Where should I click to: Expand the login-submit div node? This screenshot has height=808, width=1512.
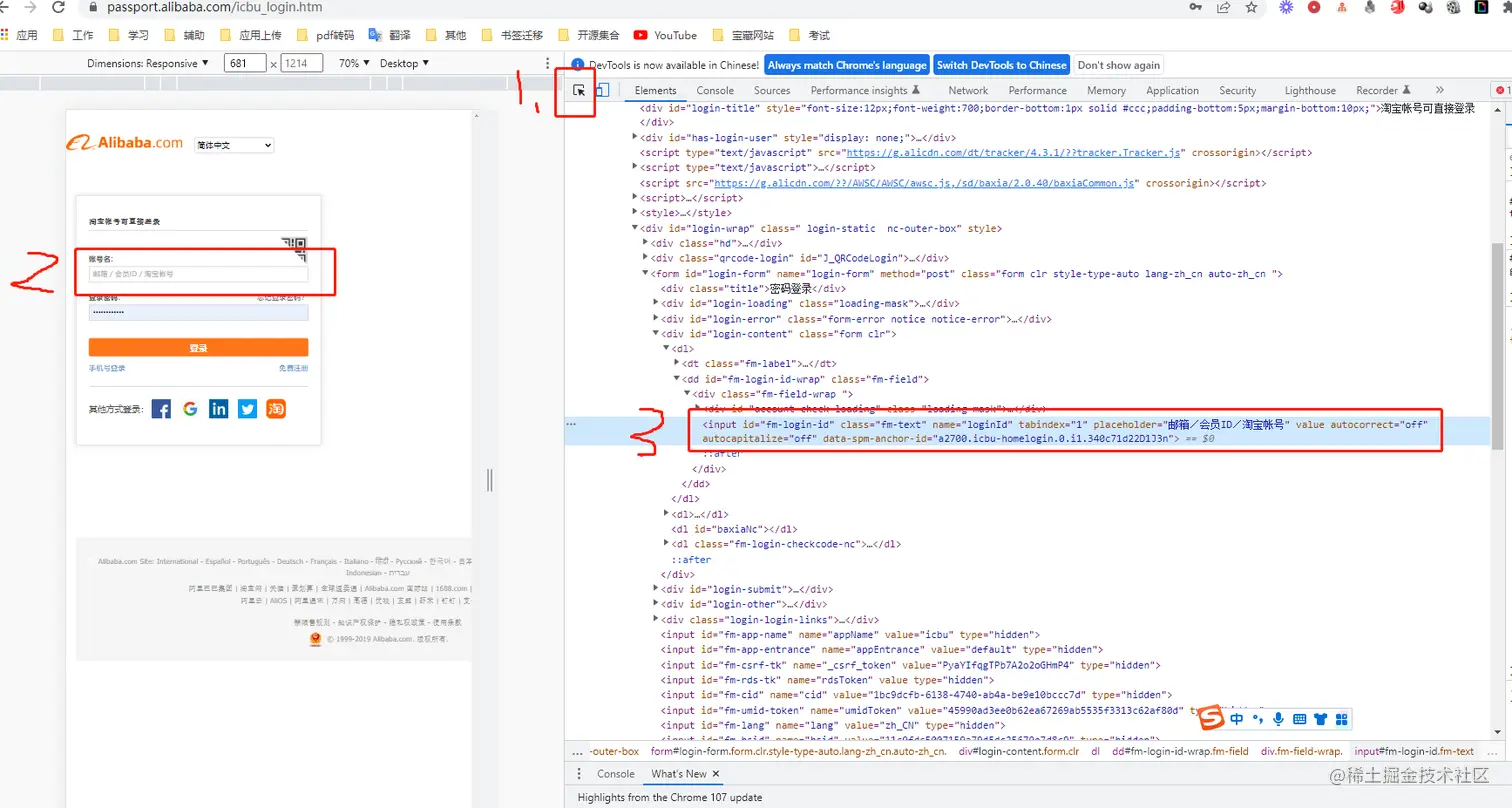coord(656,589)
